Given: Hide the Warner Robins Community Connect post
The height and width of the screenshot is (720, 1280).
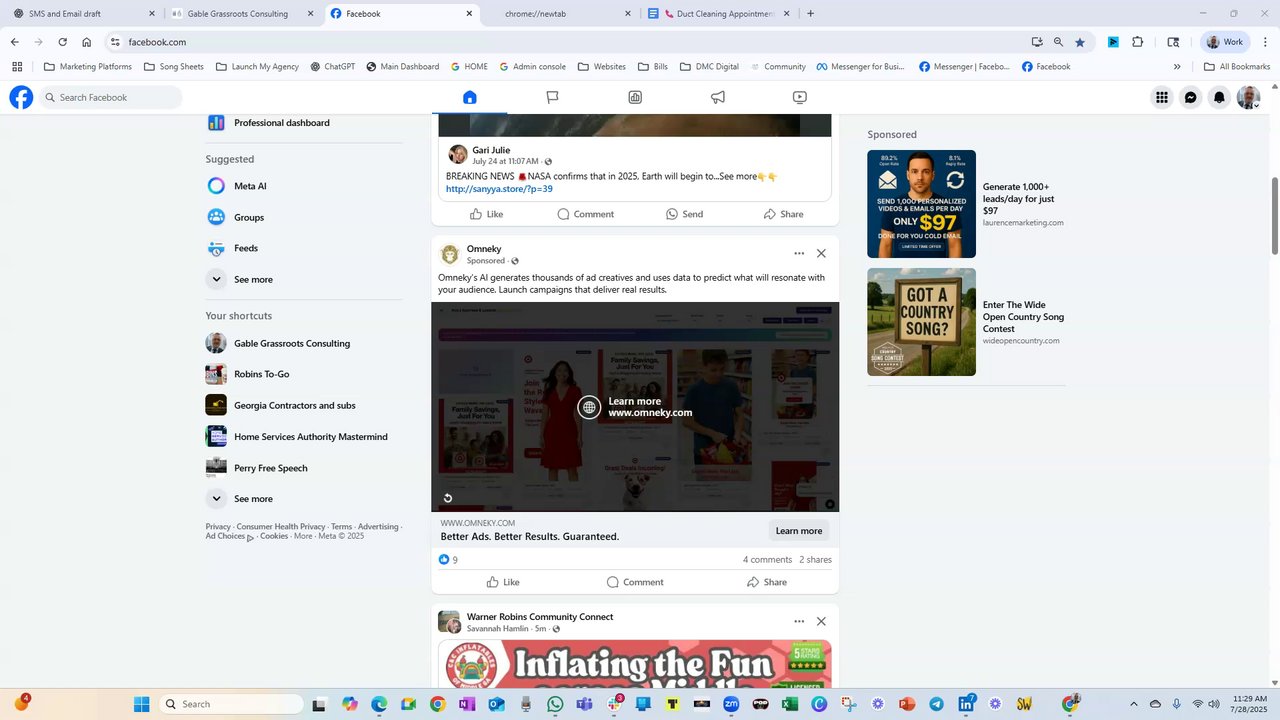Looking at the screenshot, I should 821,621.
